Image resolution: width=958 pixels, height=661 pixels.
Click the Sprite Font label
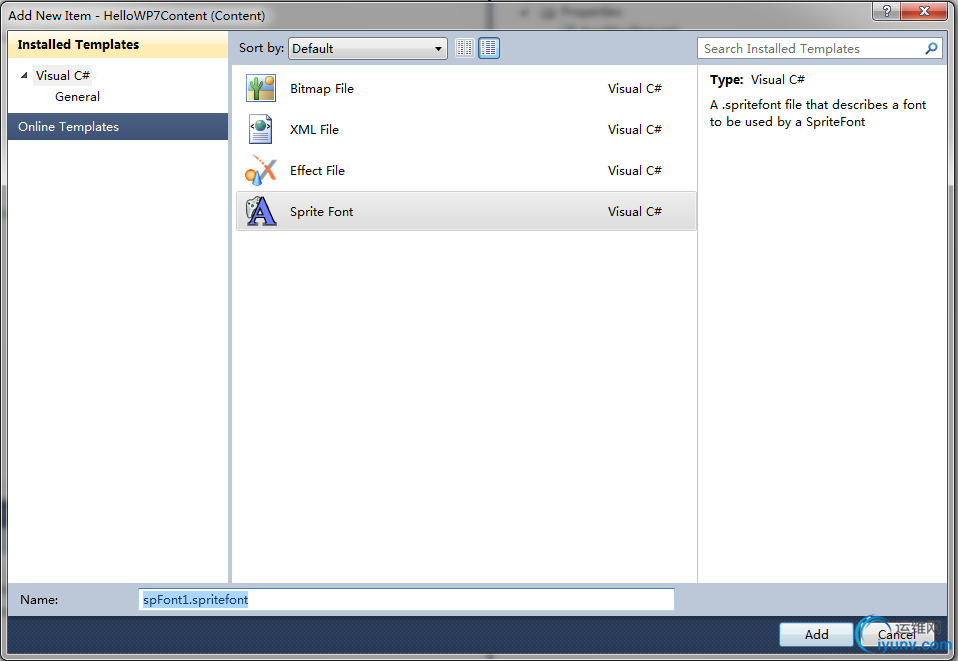point(321,211)
